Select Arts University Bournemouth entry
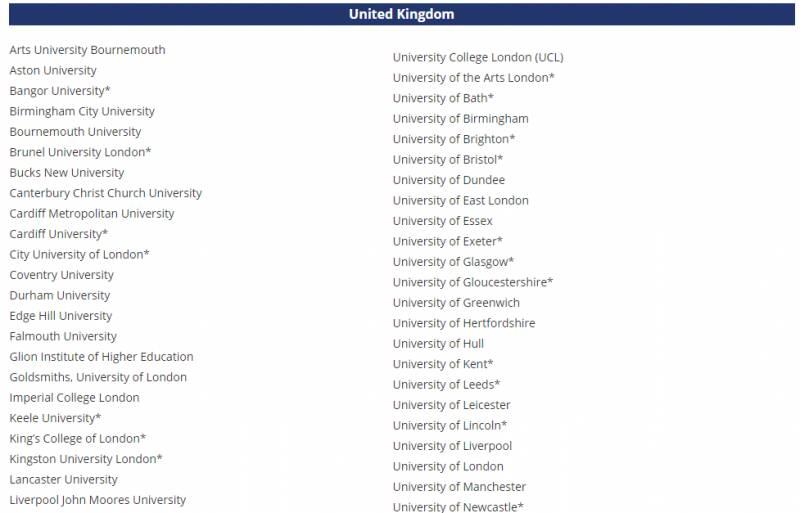Image resolution: width=800 pixels, height=513 pixels. [87, 50]
